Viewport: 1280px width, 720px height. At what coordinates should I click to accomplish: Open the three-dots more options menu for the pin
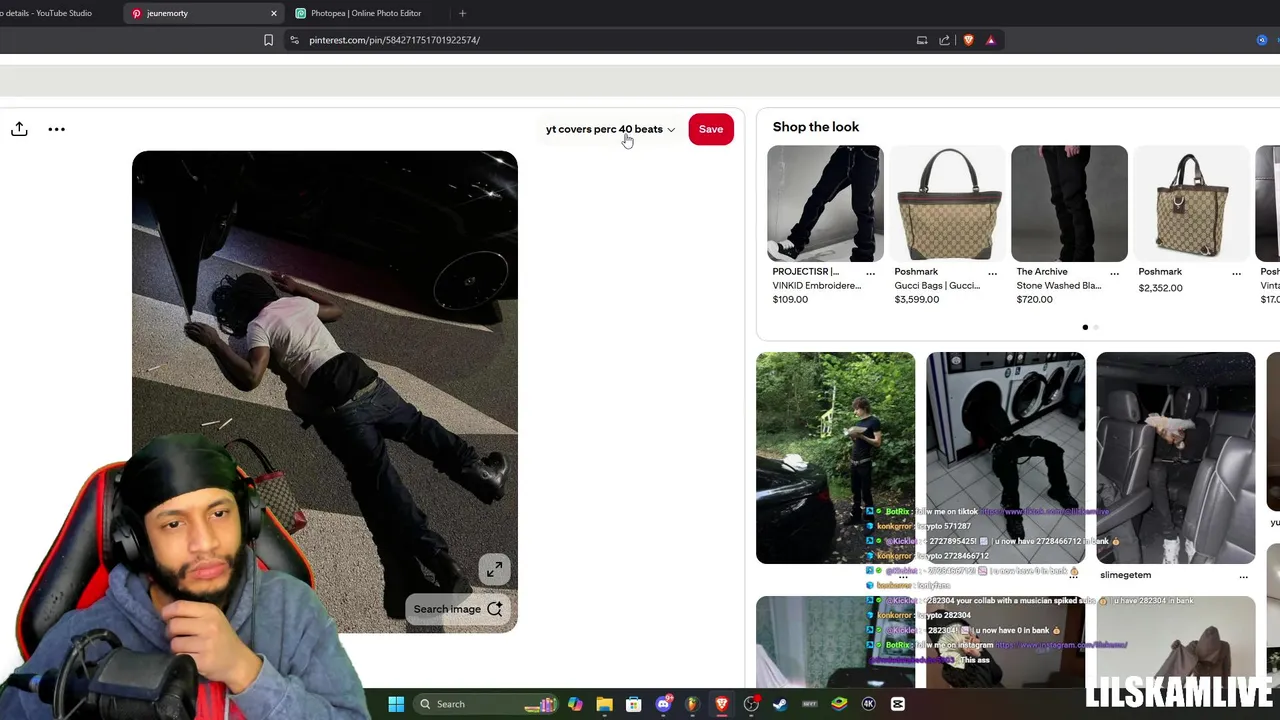[56, 129]
